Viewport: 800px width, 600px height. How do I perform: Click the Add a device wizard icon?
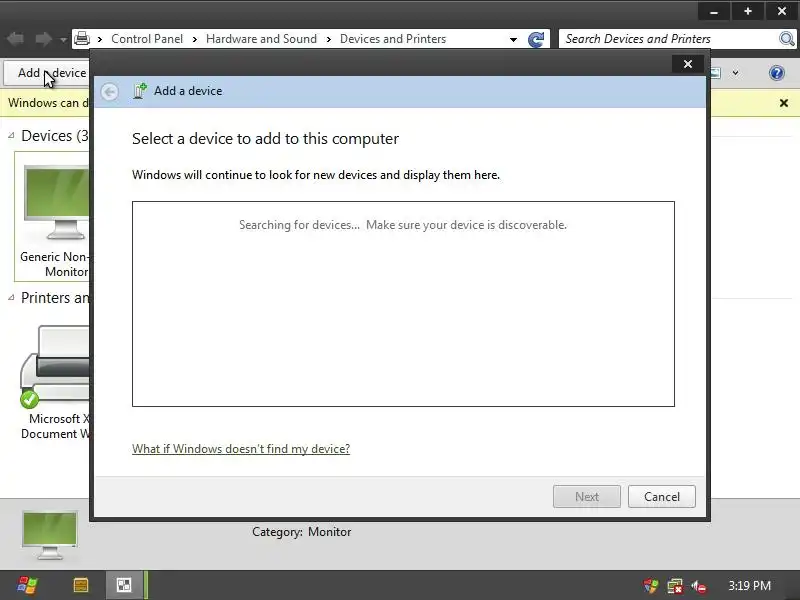pos(140,91)
